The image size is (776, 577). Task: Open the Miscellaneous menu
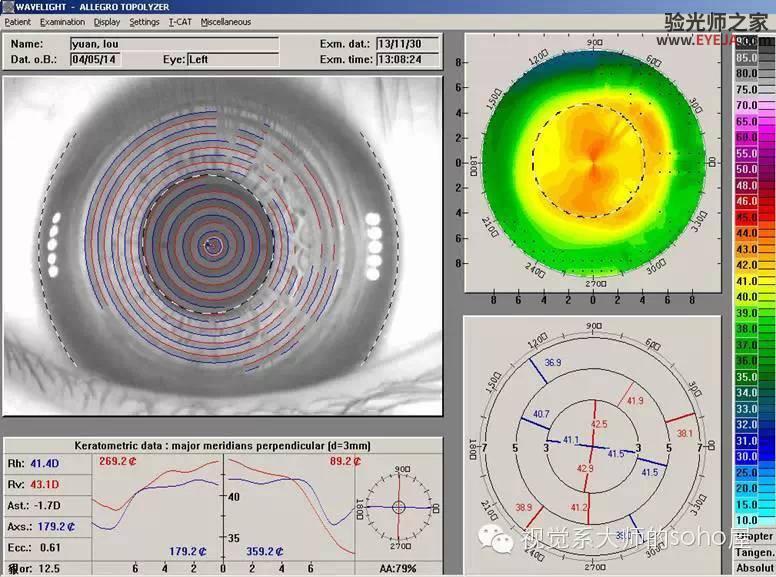point(226,22)
